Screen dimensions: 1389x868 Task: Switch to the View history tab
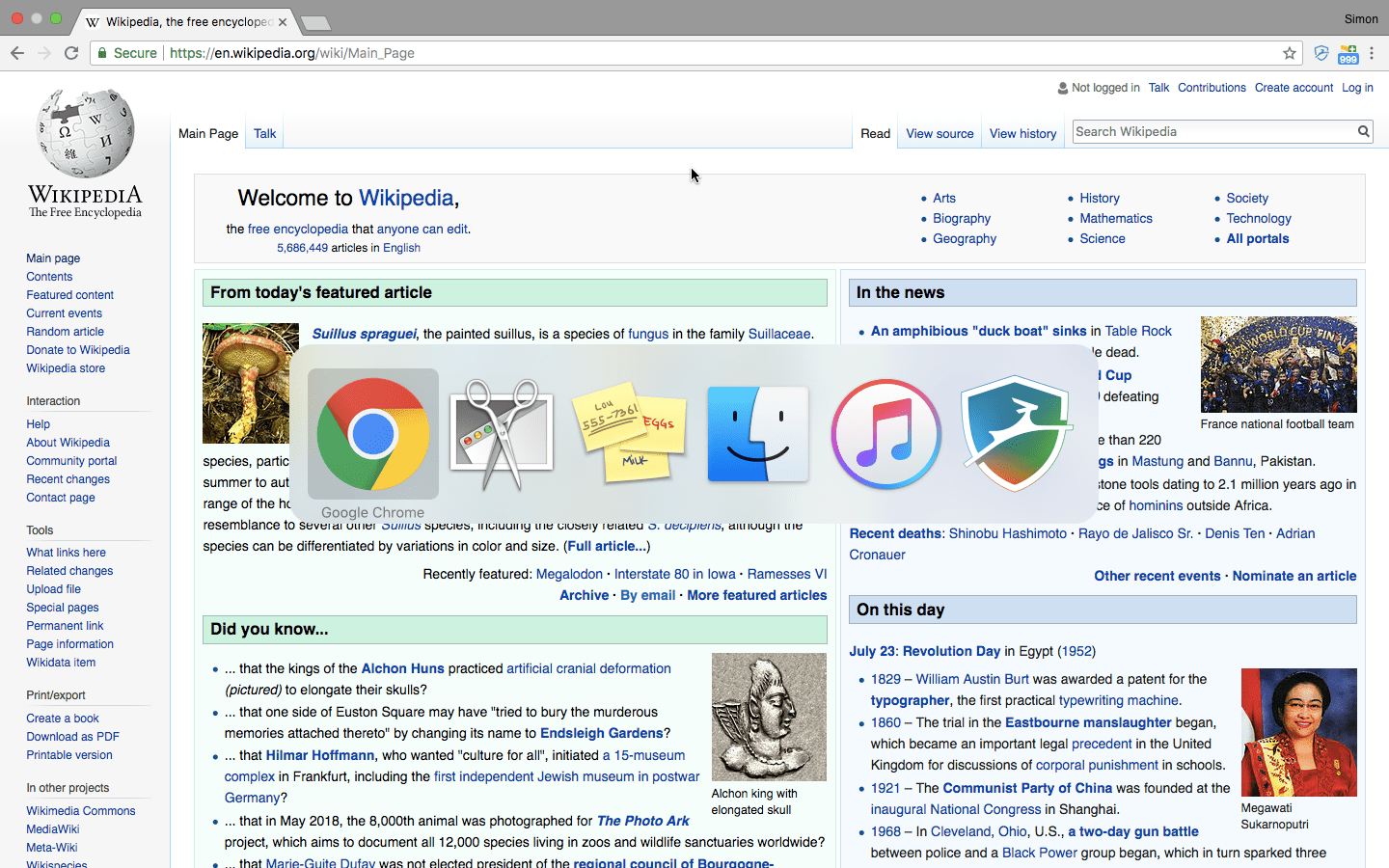point(1022,134)
